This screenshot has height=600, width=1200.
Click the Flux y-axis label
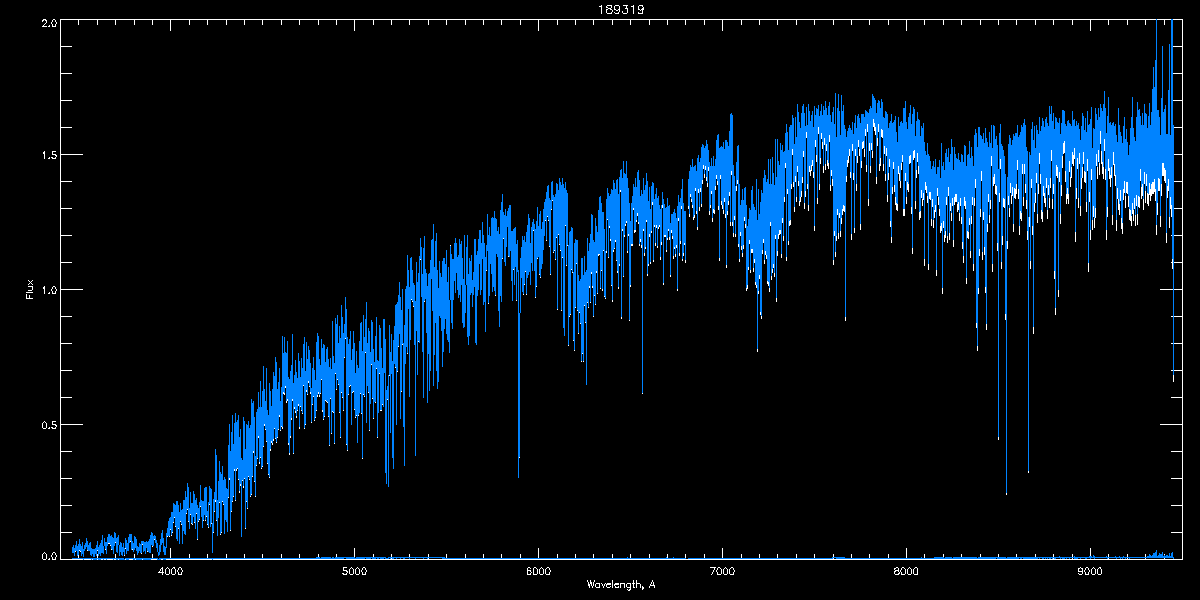point(29,289)
